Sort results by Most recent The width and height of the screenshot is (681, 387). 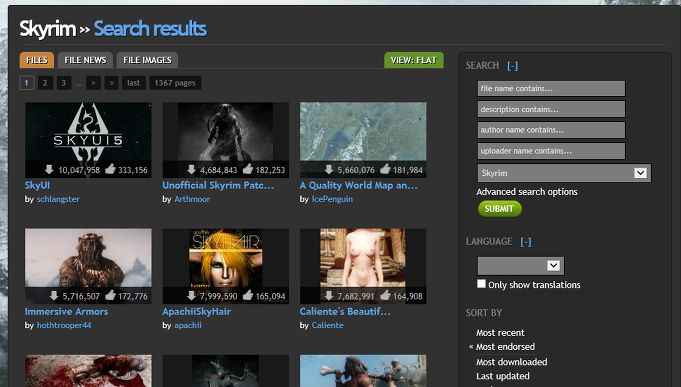point(500,333)
